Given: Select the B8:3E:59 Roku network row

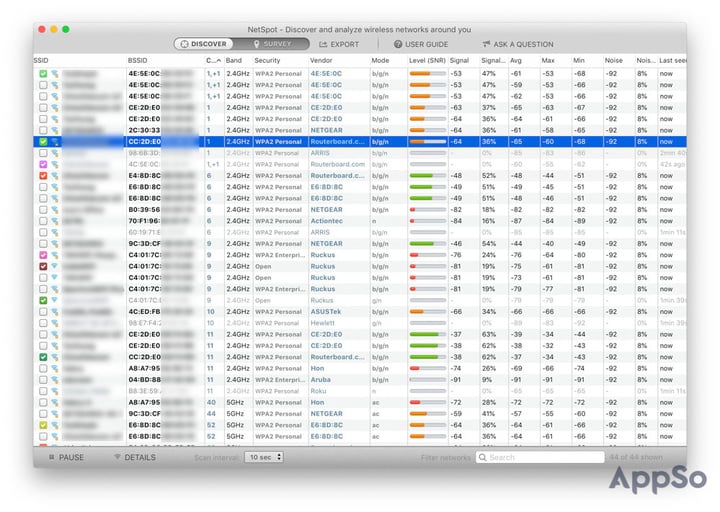Looking at the screenshot, I should click(360, 391).
